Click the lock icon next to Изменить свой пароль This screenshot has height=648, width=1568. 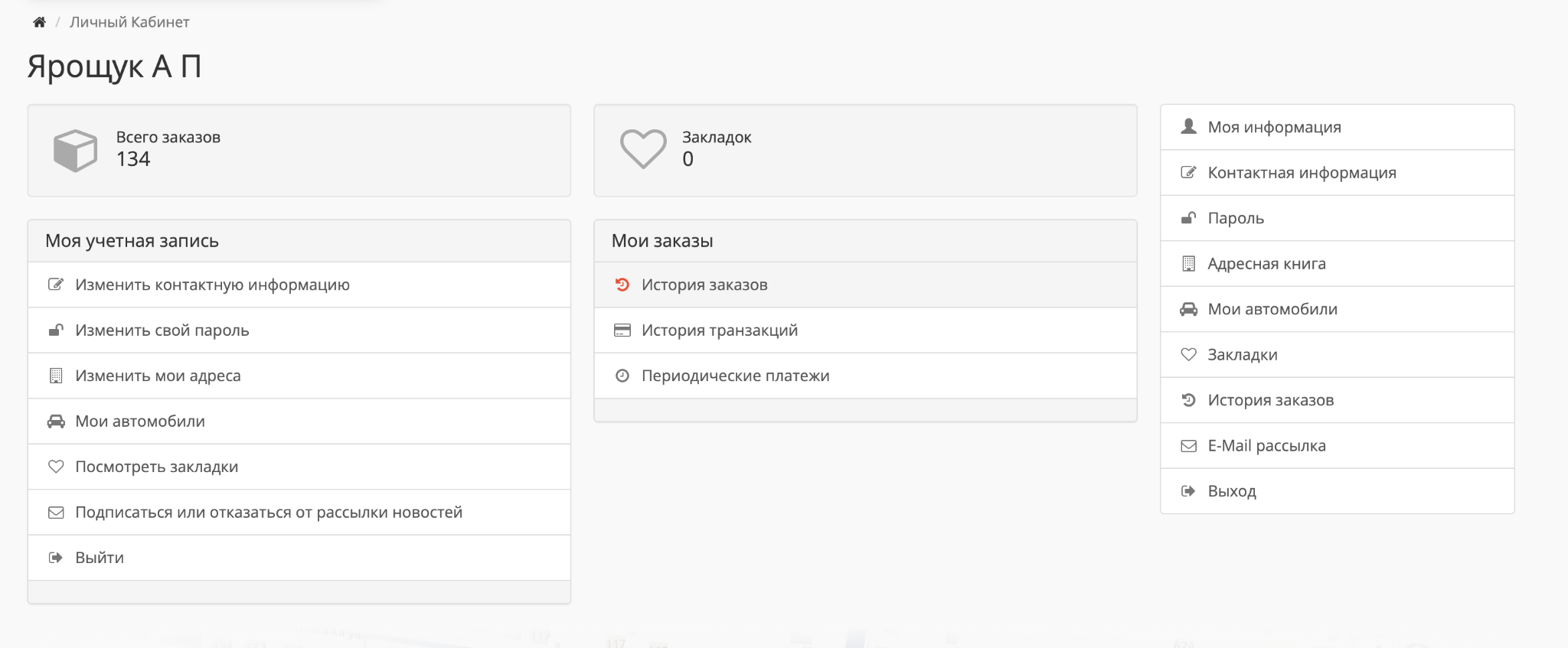click(x=56, y=331)
